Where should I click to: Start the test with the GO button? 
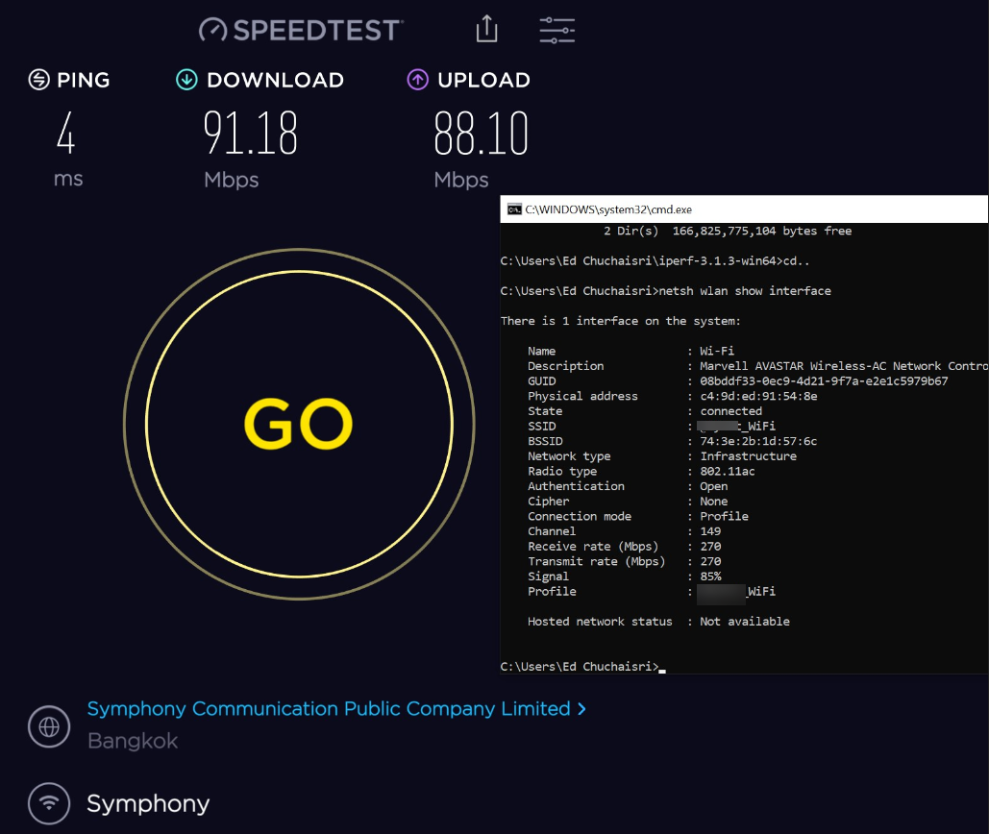tap(299, 423)
